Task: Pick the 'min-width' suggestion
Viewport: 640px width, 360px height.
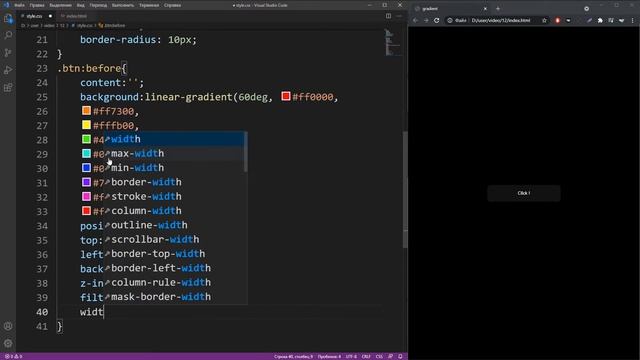Action: coord(175,168)
